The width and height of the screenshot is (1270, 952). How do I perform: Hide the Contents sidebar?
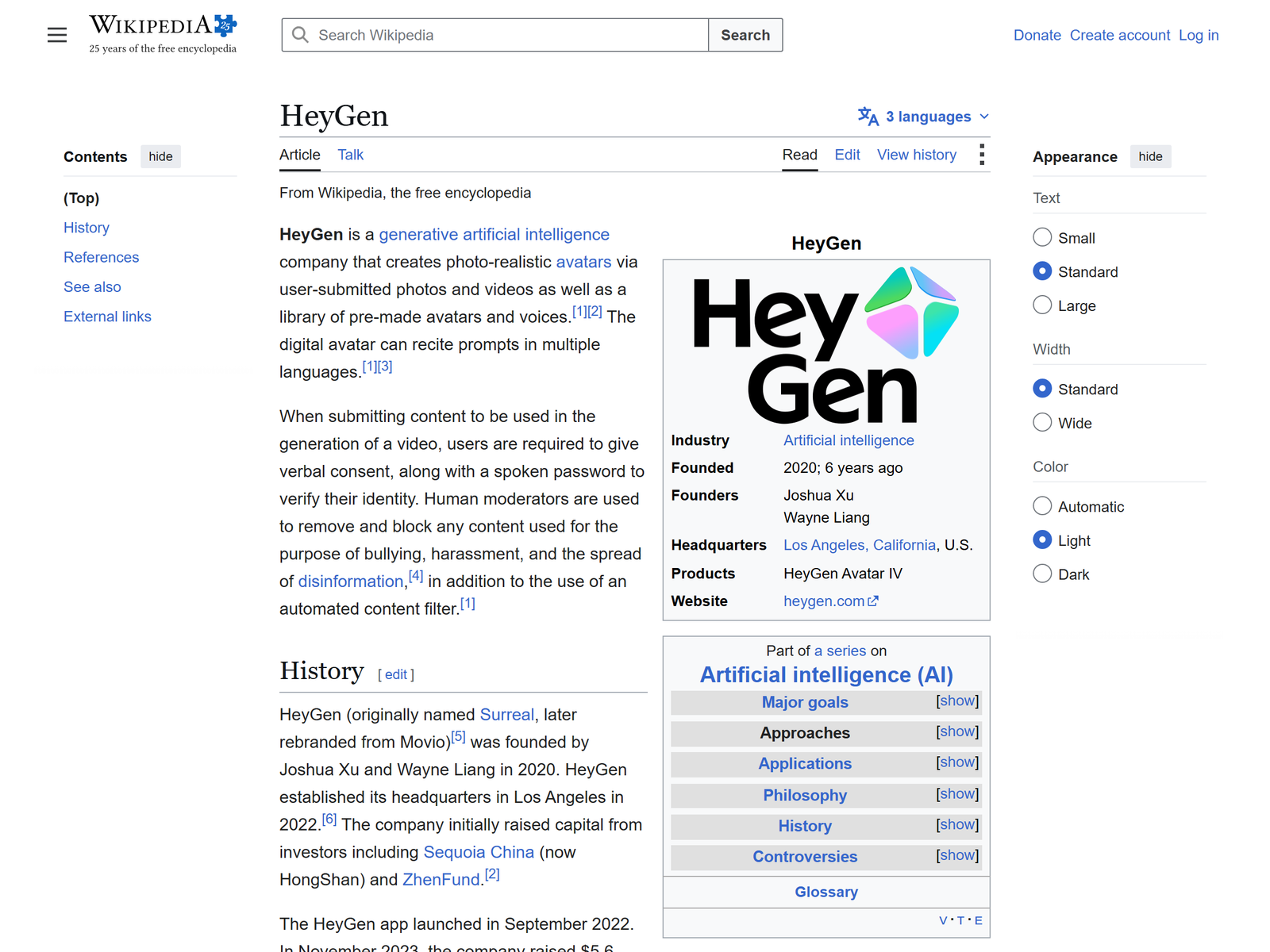tap(160, 156)
